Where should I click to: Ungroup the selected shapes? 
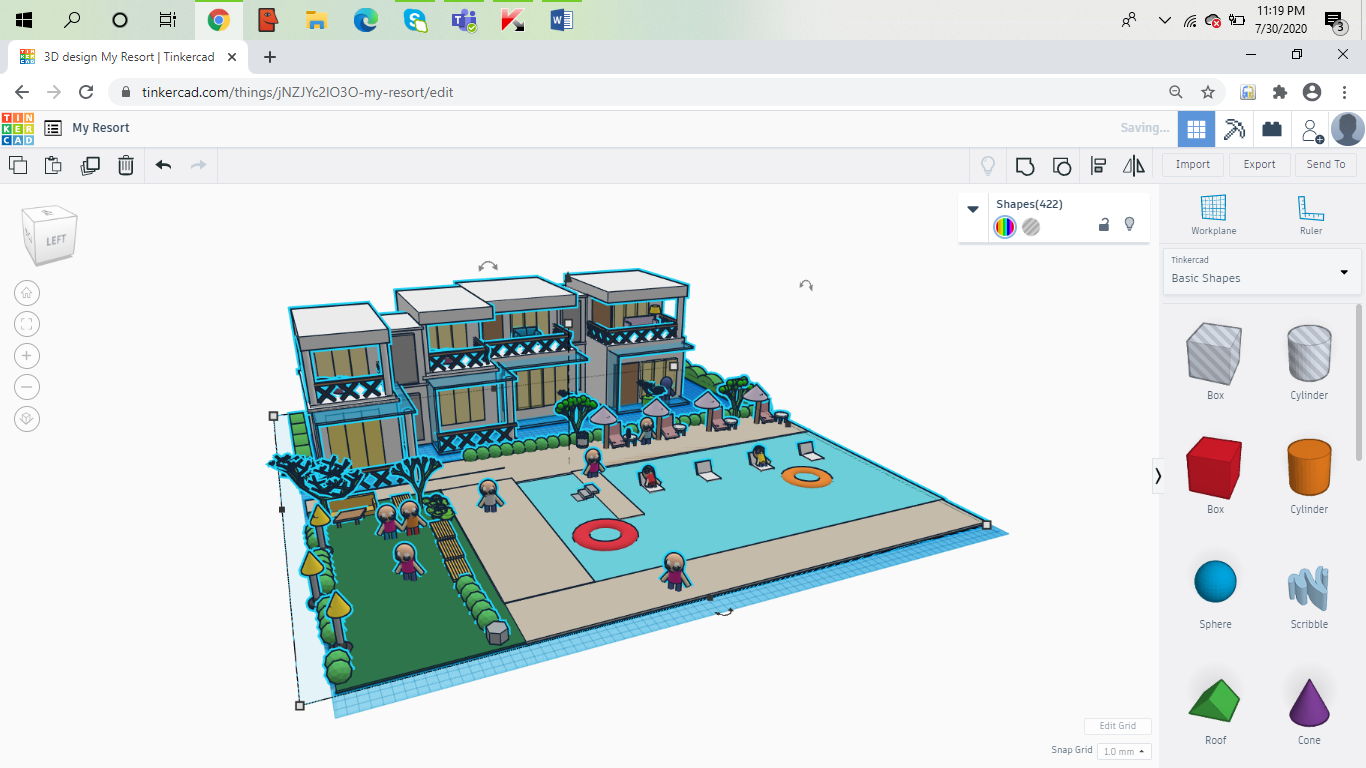pos(1062,165)
